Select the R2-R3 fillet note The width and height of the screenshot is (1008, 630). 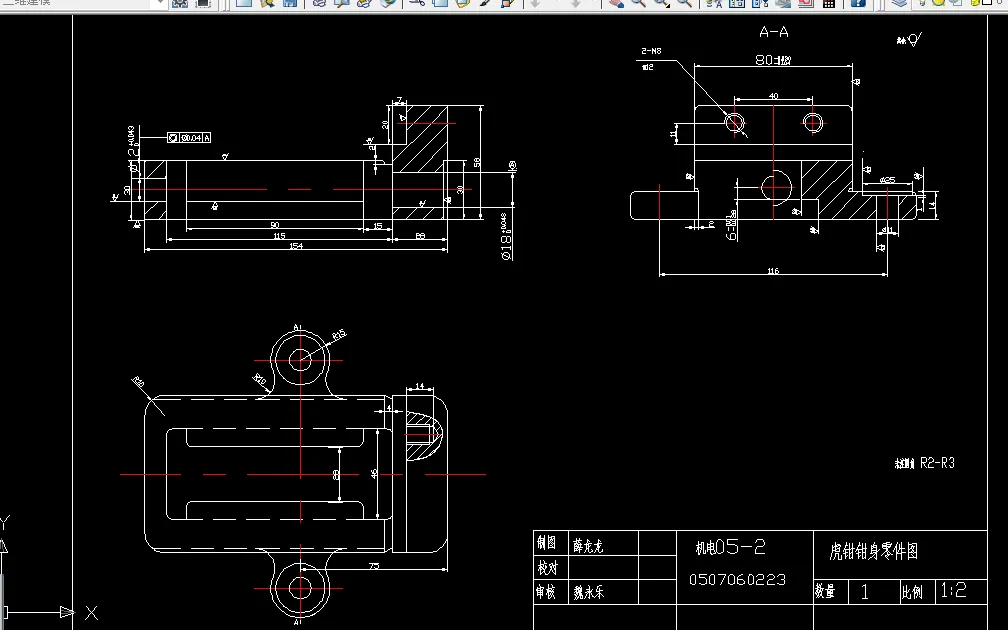pyautogui.click(x=937, y=463)
